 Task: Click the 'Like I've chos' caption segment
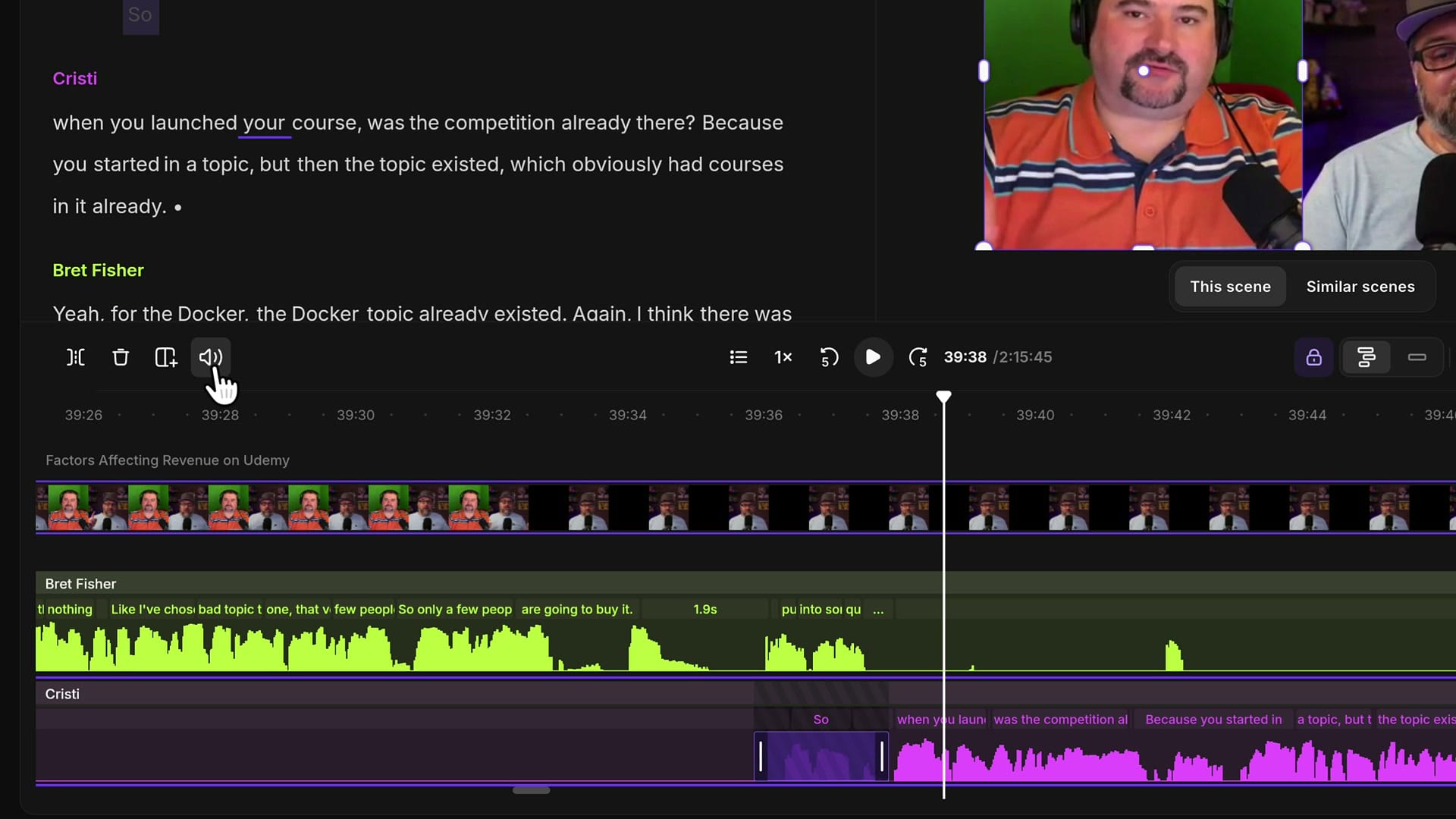click(x=152, y=610)
